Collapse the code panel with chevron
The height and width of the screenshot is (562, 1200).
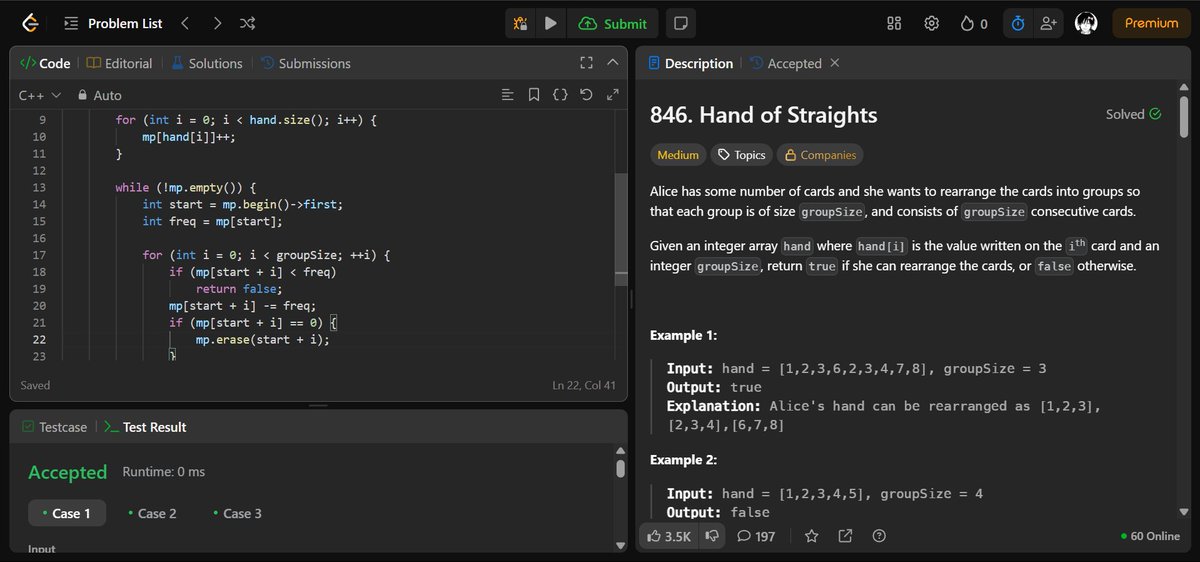[x=613, y=63]
